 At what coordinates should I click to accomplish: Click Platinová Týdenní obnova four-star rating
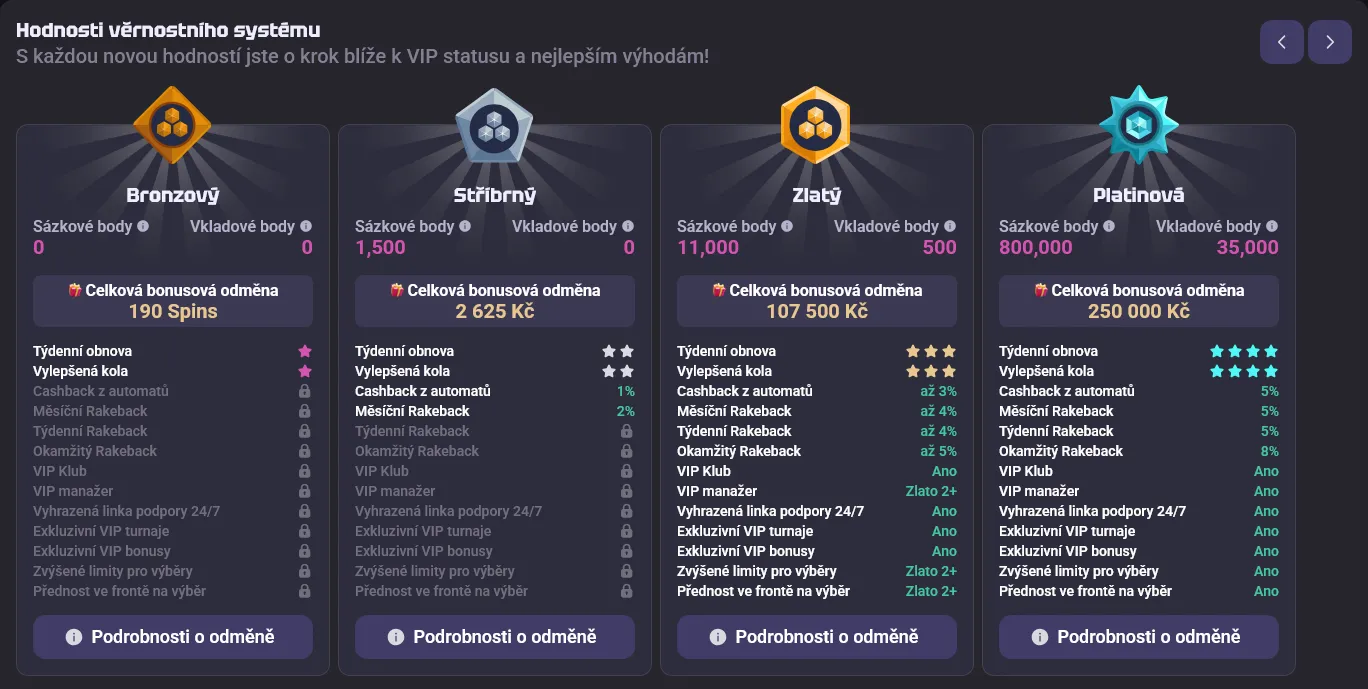point(1244,351)
